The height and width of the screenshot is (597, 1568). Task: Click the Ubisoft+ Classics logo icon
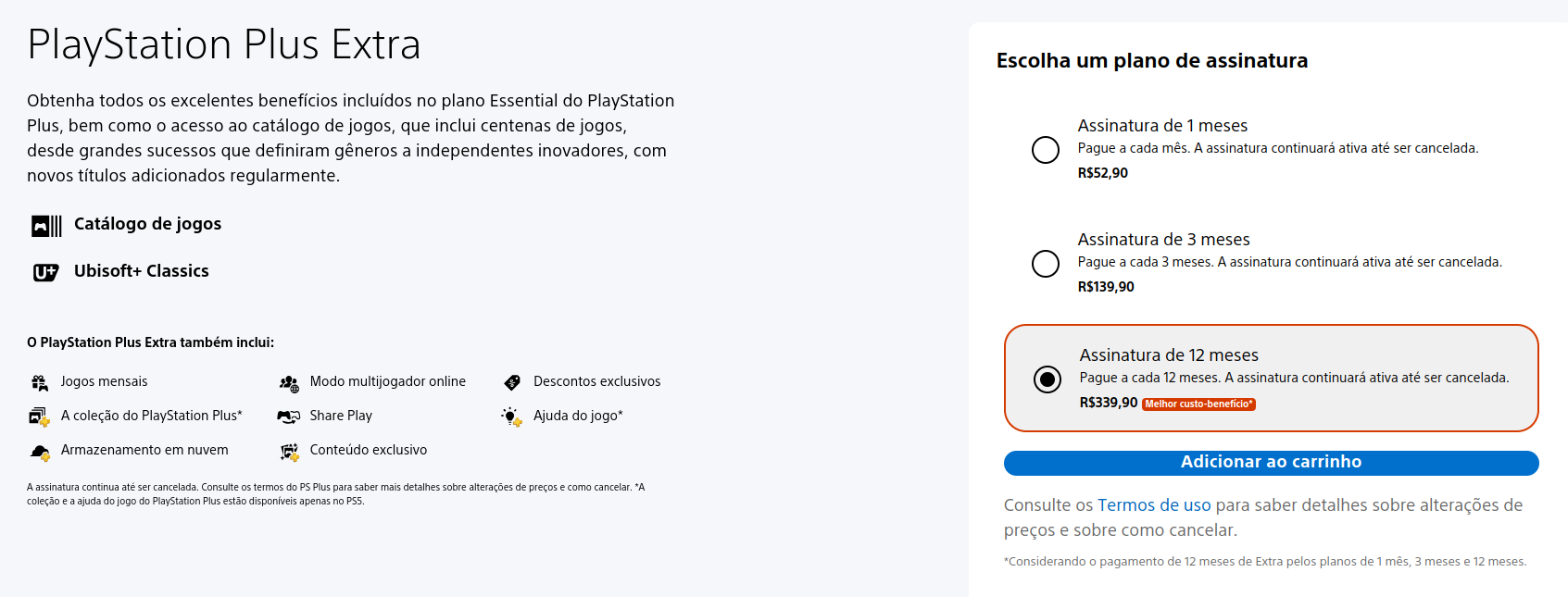45,272
